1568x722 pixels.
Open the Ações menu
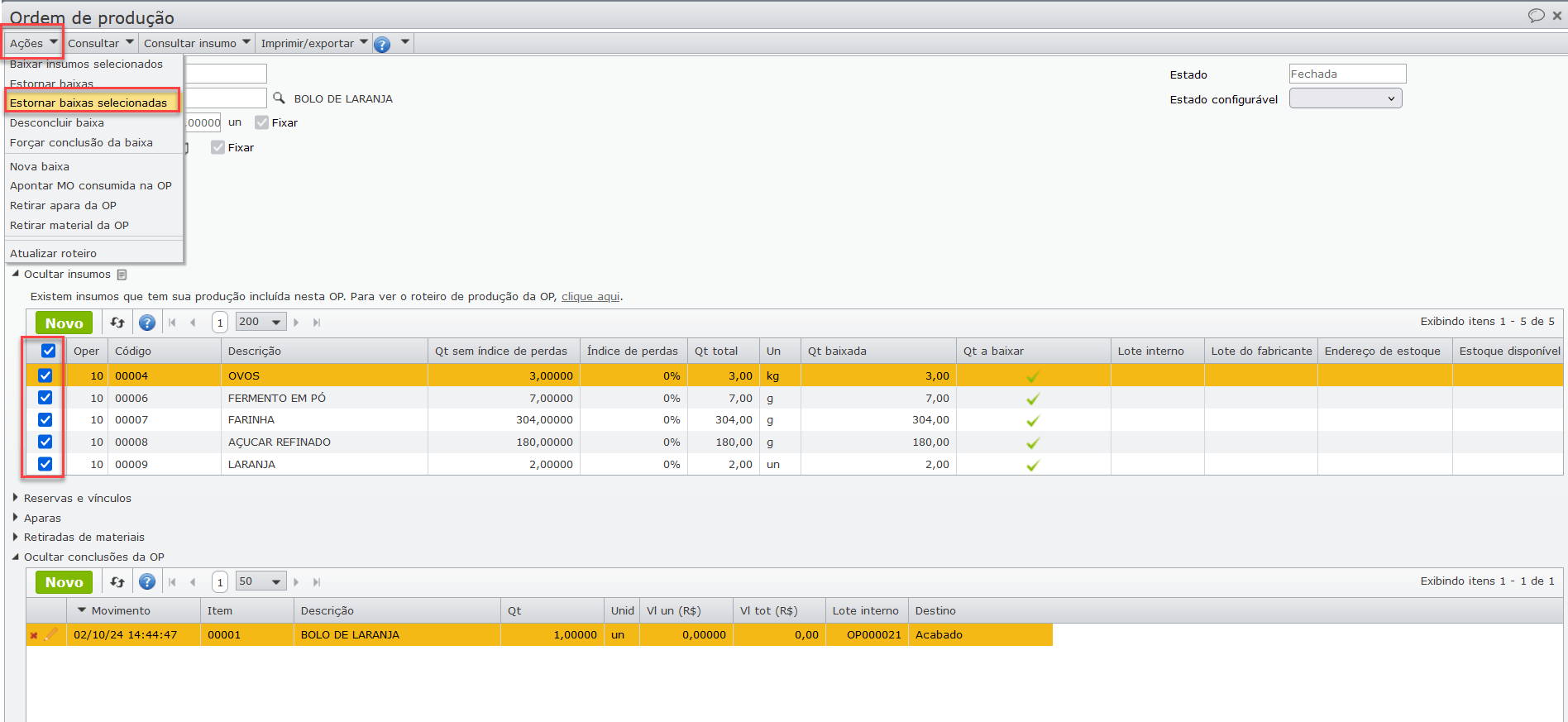tap(34, 43)
